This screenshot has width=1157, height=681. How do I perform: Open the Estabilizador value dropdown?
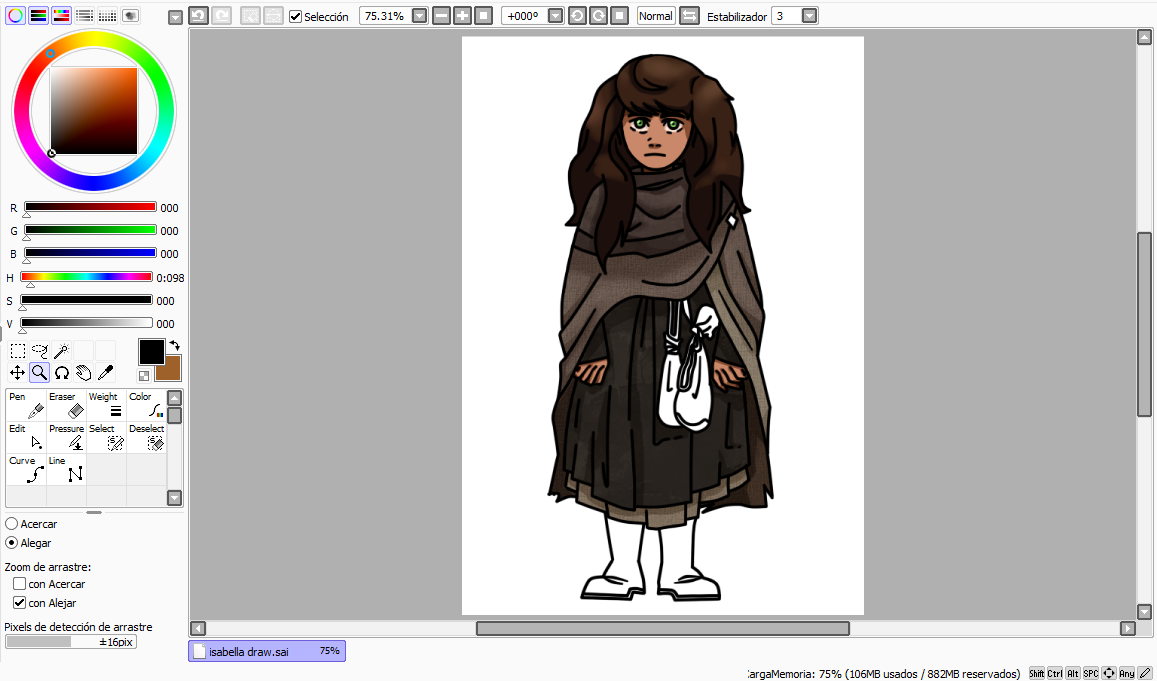[x=809, y=15]
